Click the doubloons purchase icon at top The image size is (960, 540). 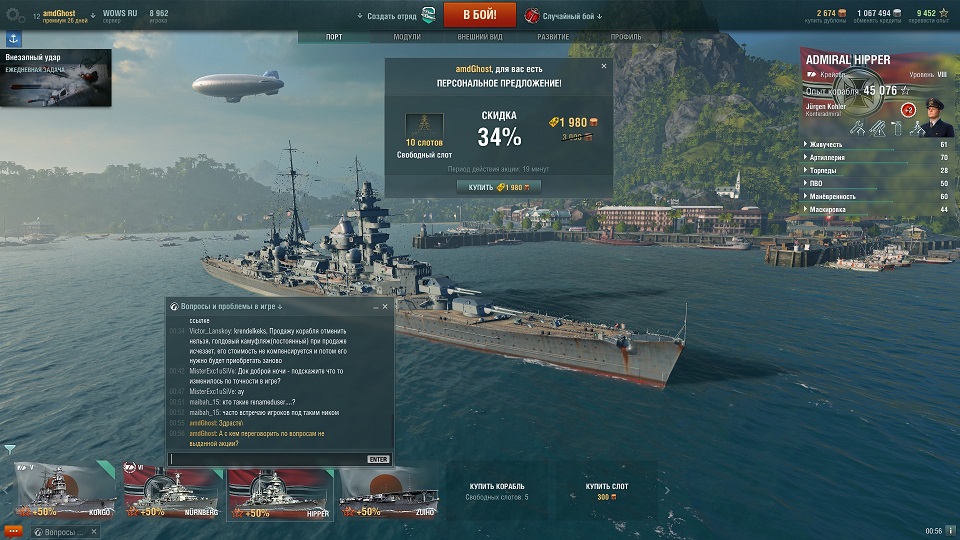click(x=842, y=13)
